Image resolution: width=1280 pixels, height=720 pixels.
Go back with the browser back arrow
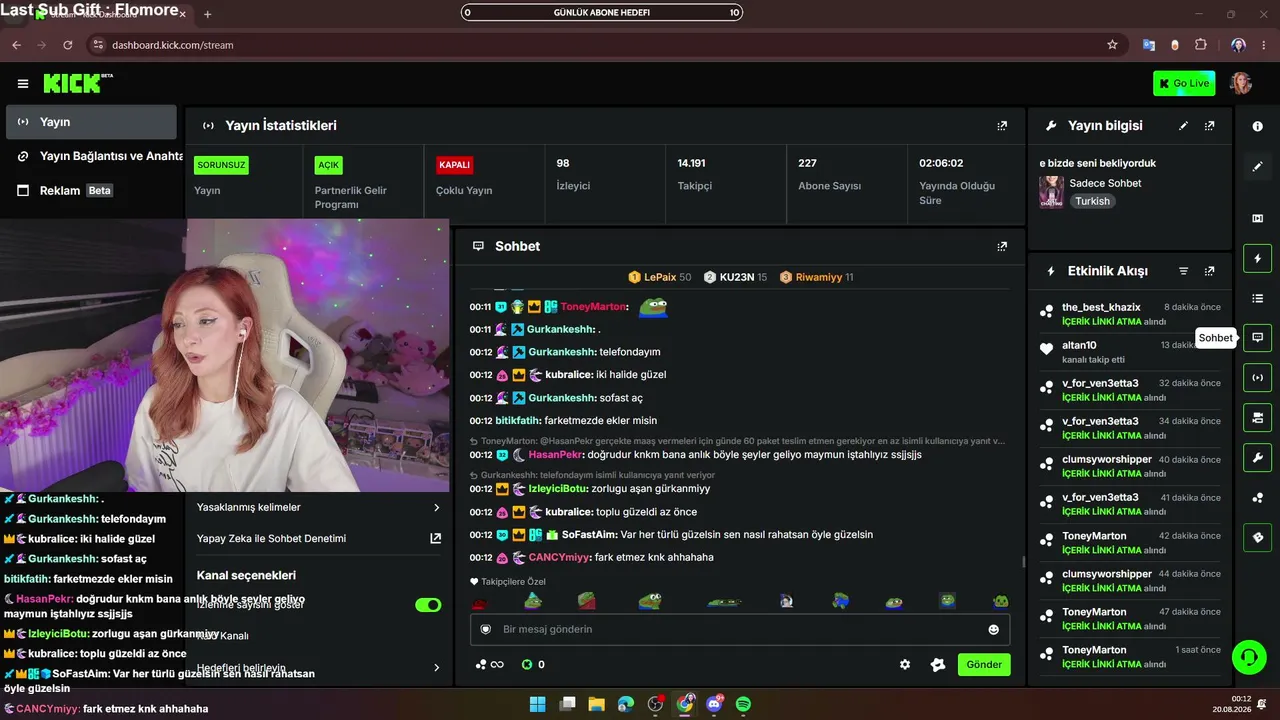tap(16, 45)
